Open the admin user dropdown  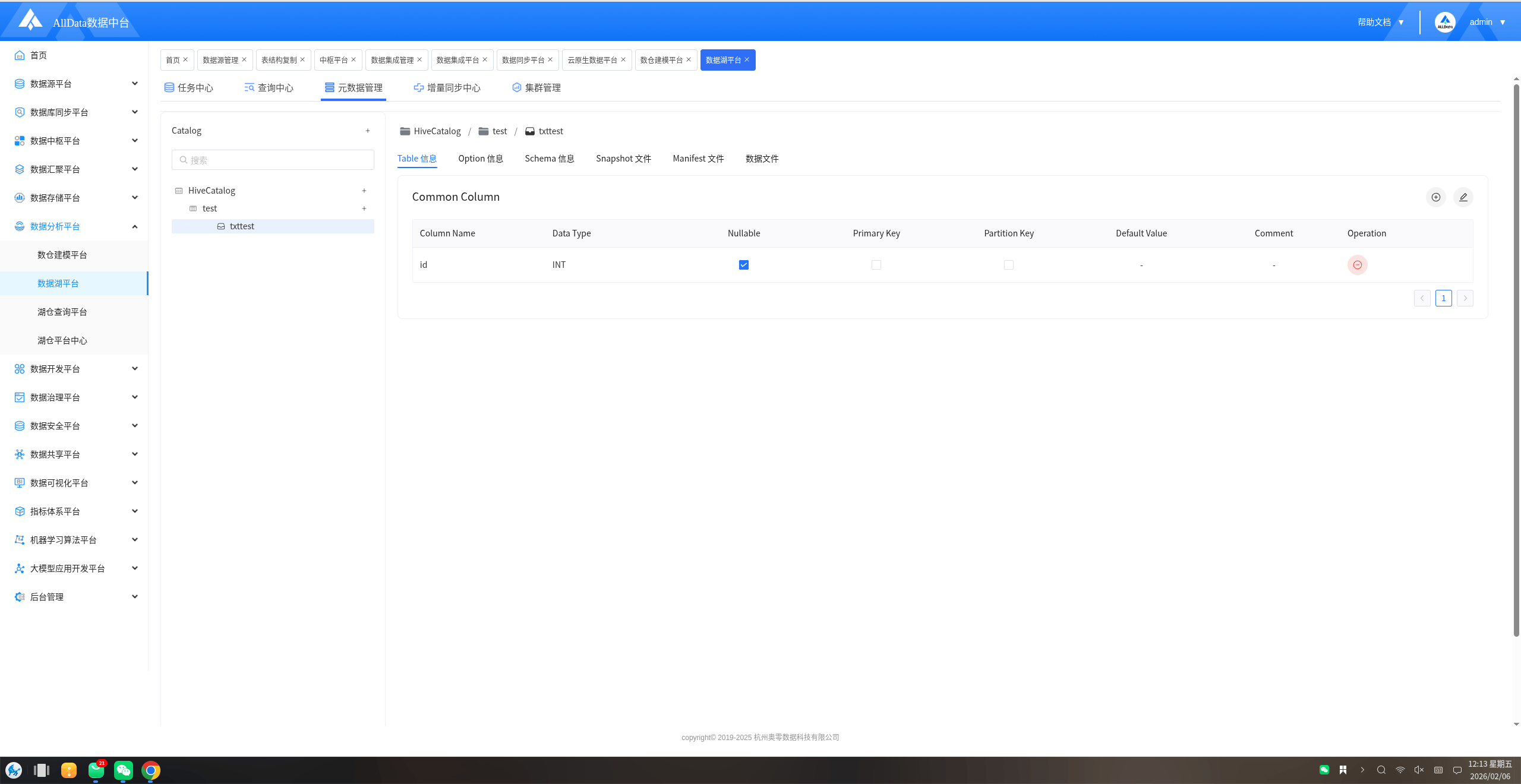[x=1487, y=22]
